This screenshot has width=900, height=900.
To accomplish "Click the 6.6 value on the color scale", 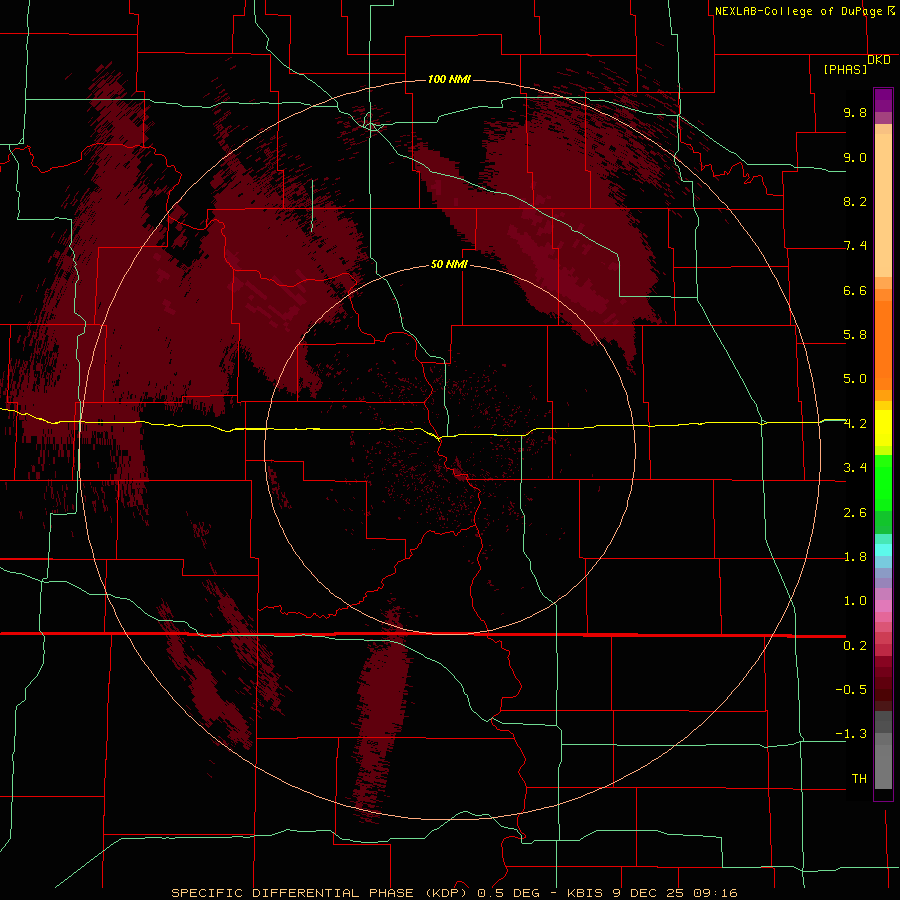I will (x=855, y=290).
